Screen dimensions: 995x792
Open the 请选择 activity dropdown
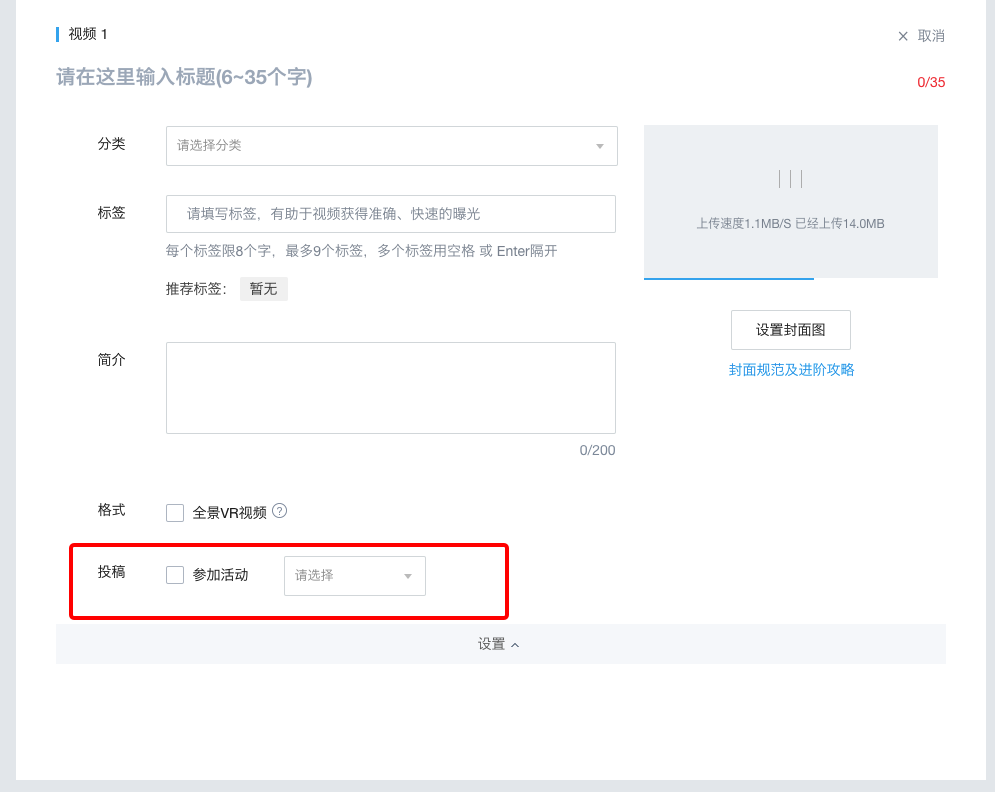coord(354,576)
